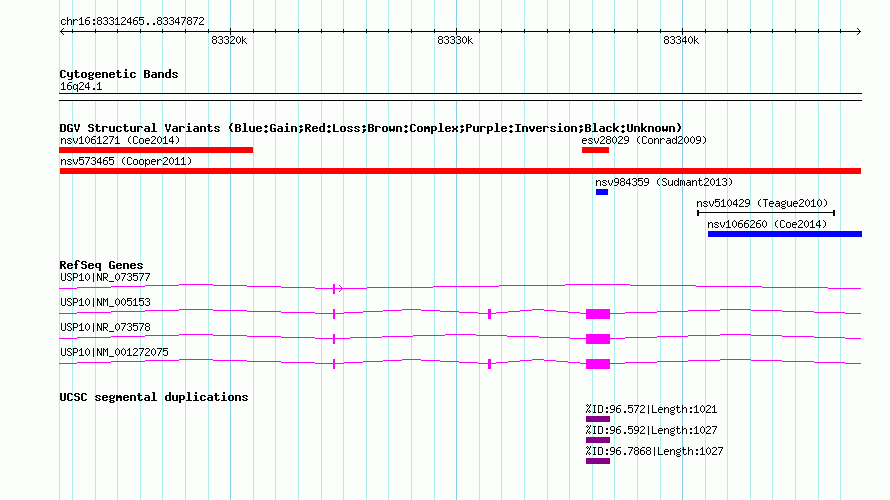Click the arrow exon marker on NR_073577
The width and height of the screenshot is (890, 500).
click(x=338, y=289)
